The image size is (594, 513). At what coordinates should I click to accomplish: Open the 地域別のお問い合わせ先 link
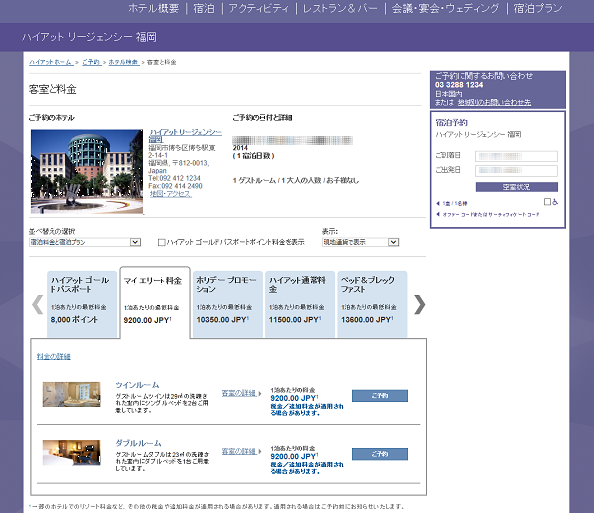(494, 102)
